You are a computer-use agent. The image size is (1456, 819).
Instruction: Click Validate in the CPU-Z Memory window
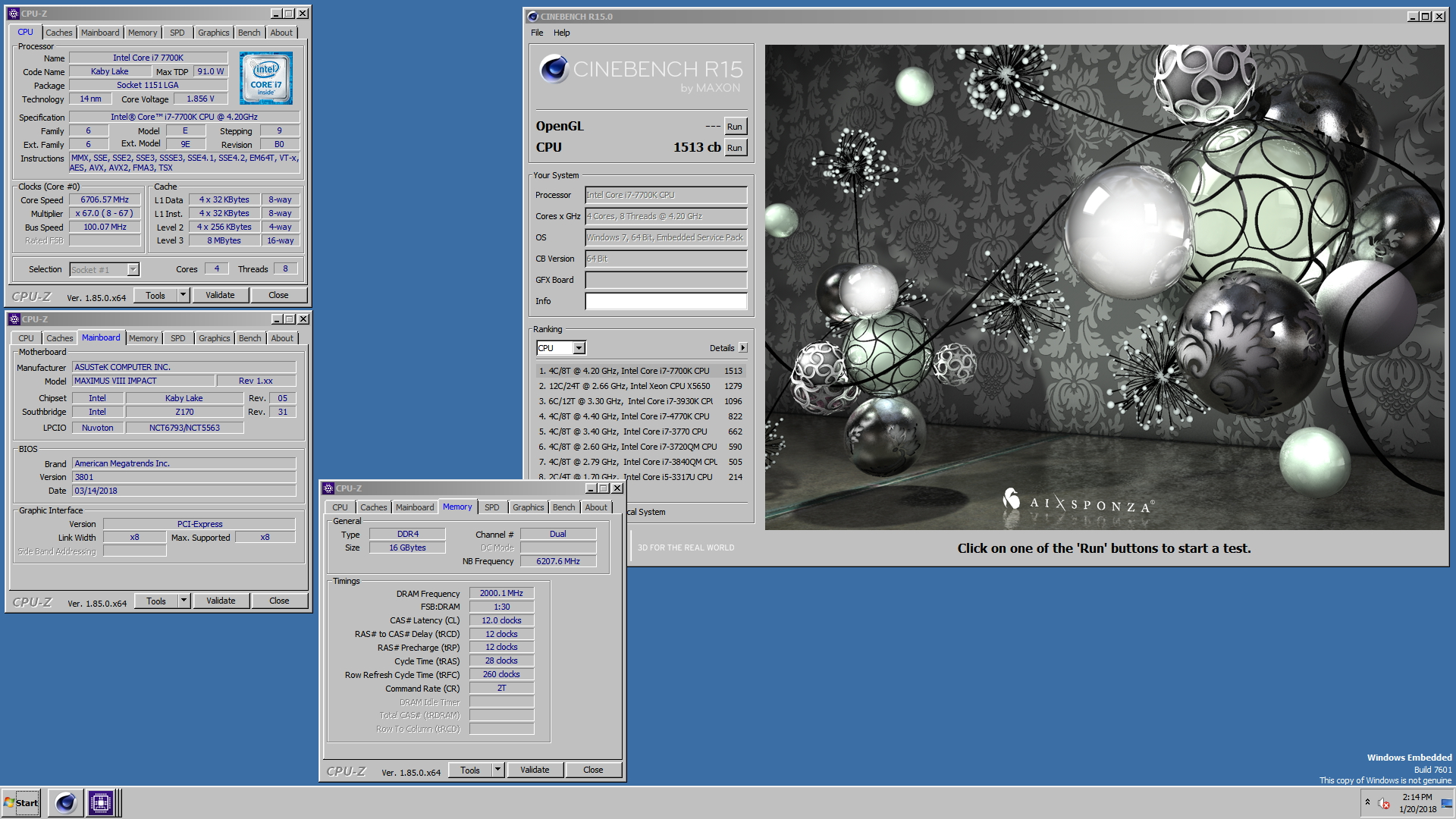click(x=535, y=770)
